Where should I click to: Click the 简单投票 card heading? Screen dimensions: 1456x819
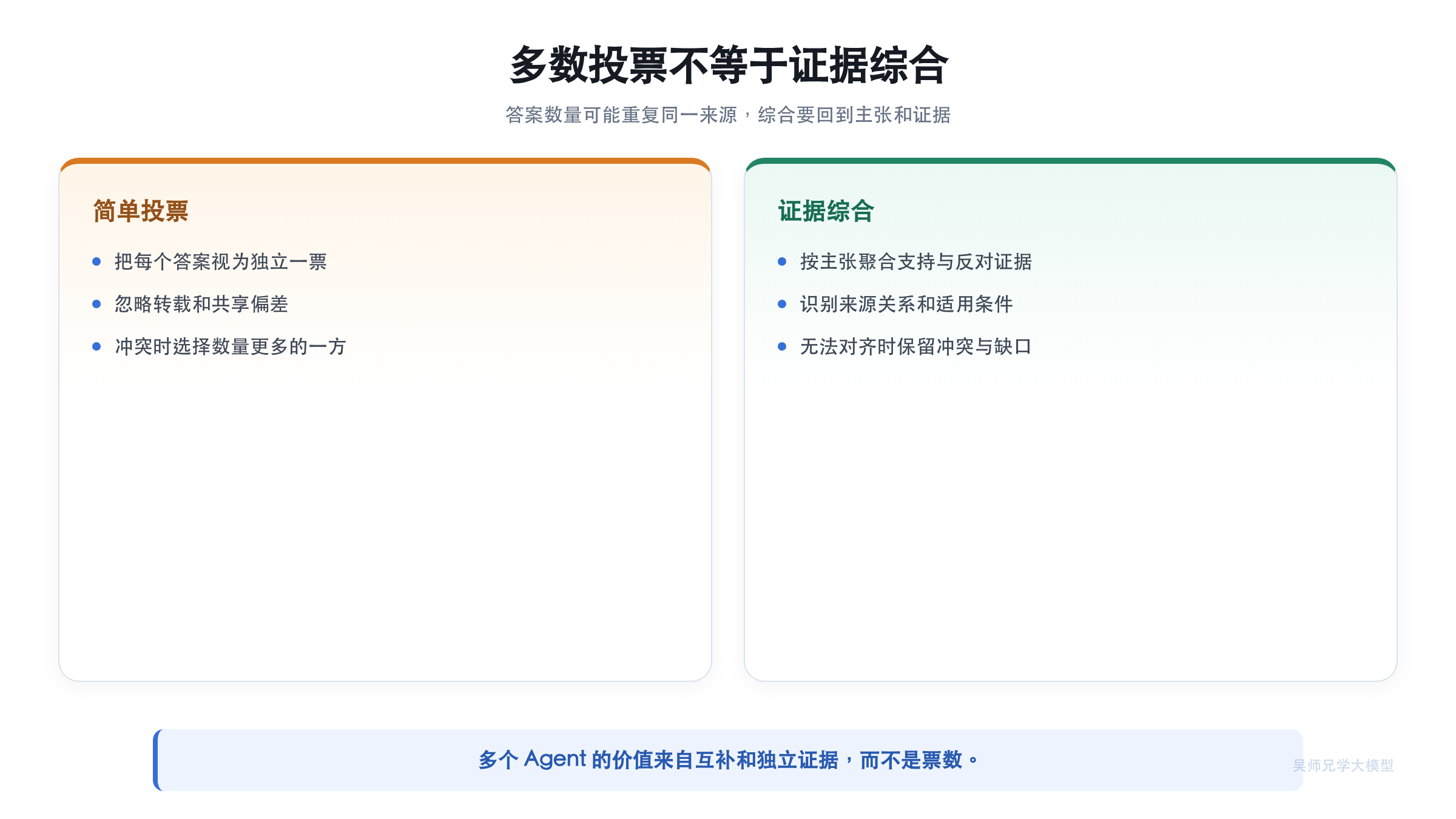tap(141, 211)
